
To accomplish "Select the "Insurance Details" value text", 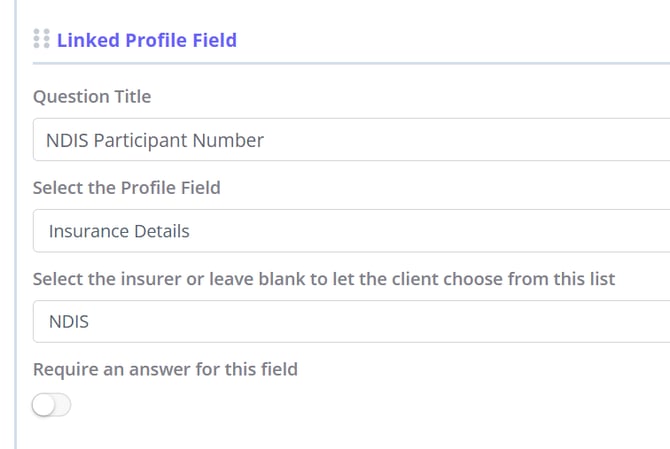I will [x=119, y=231].
